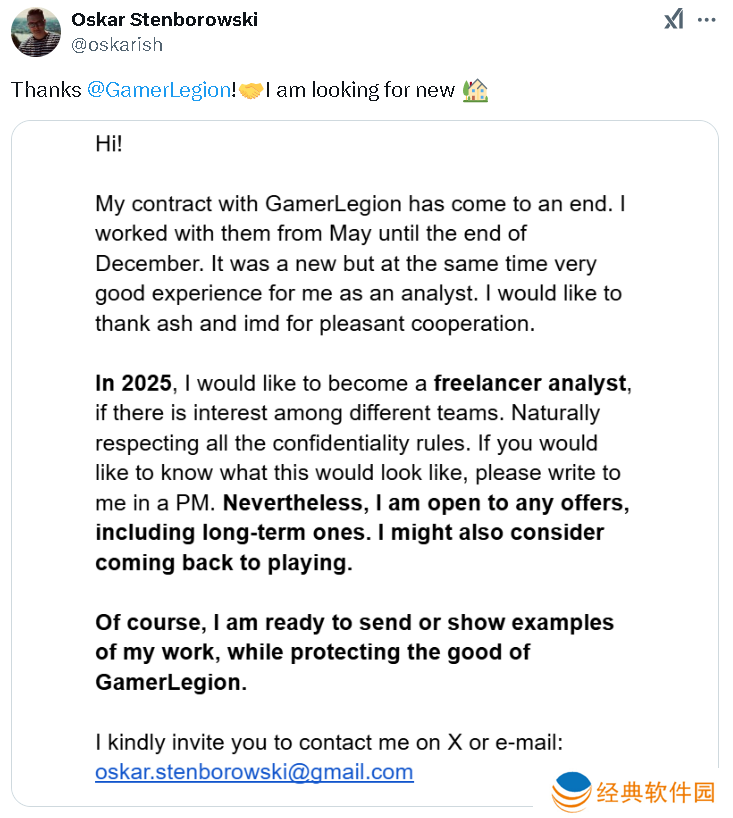Click the 经典软件园 watermark text
The height and width of the screenshot is (818, 733).
coord(656,793)
